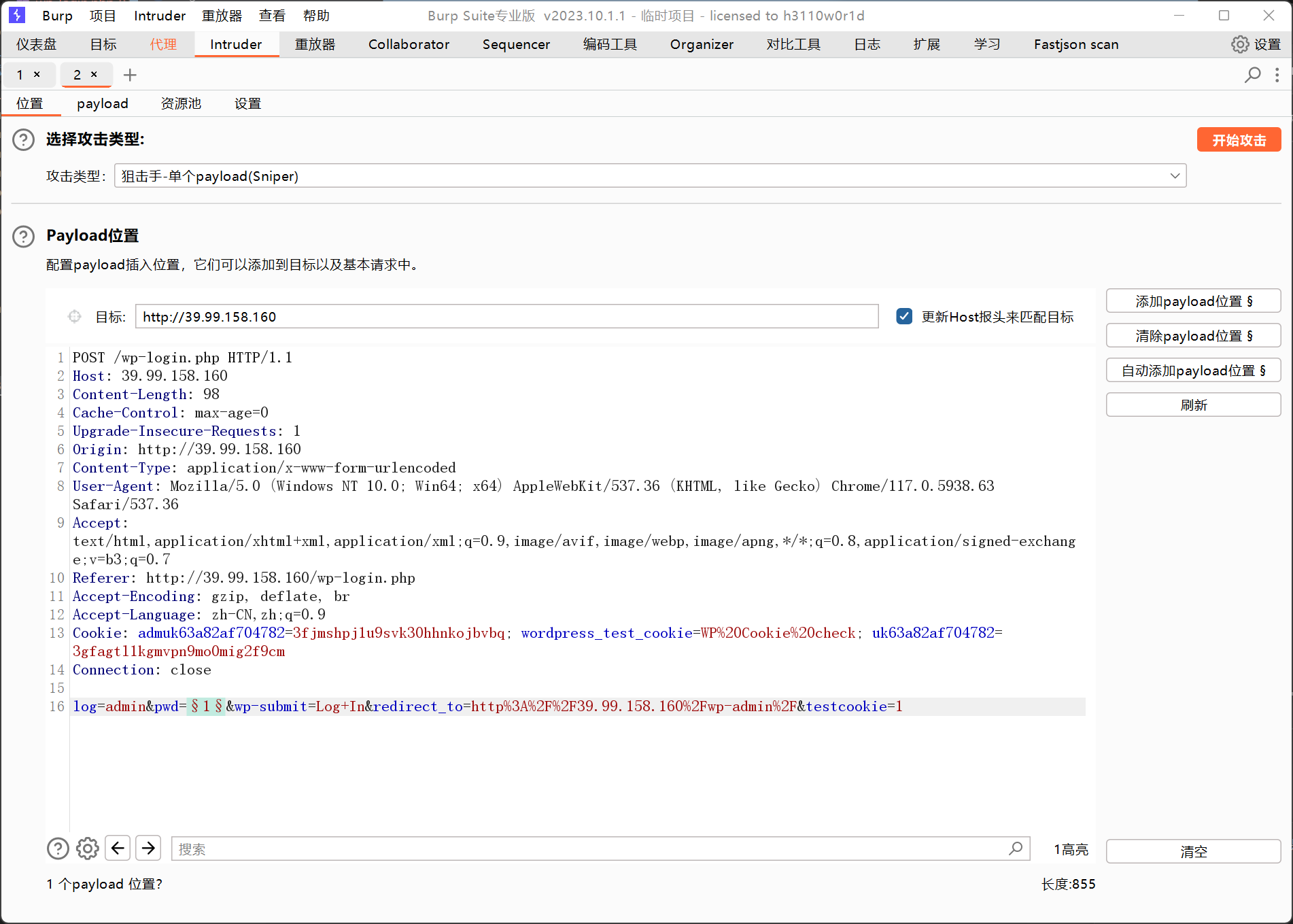Viewport: 1293px width, 924px height.
Task: Click the Upgrade-Insecure-Requests header line
Action: [186, 431]
